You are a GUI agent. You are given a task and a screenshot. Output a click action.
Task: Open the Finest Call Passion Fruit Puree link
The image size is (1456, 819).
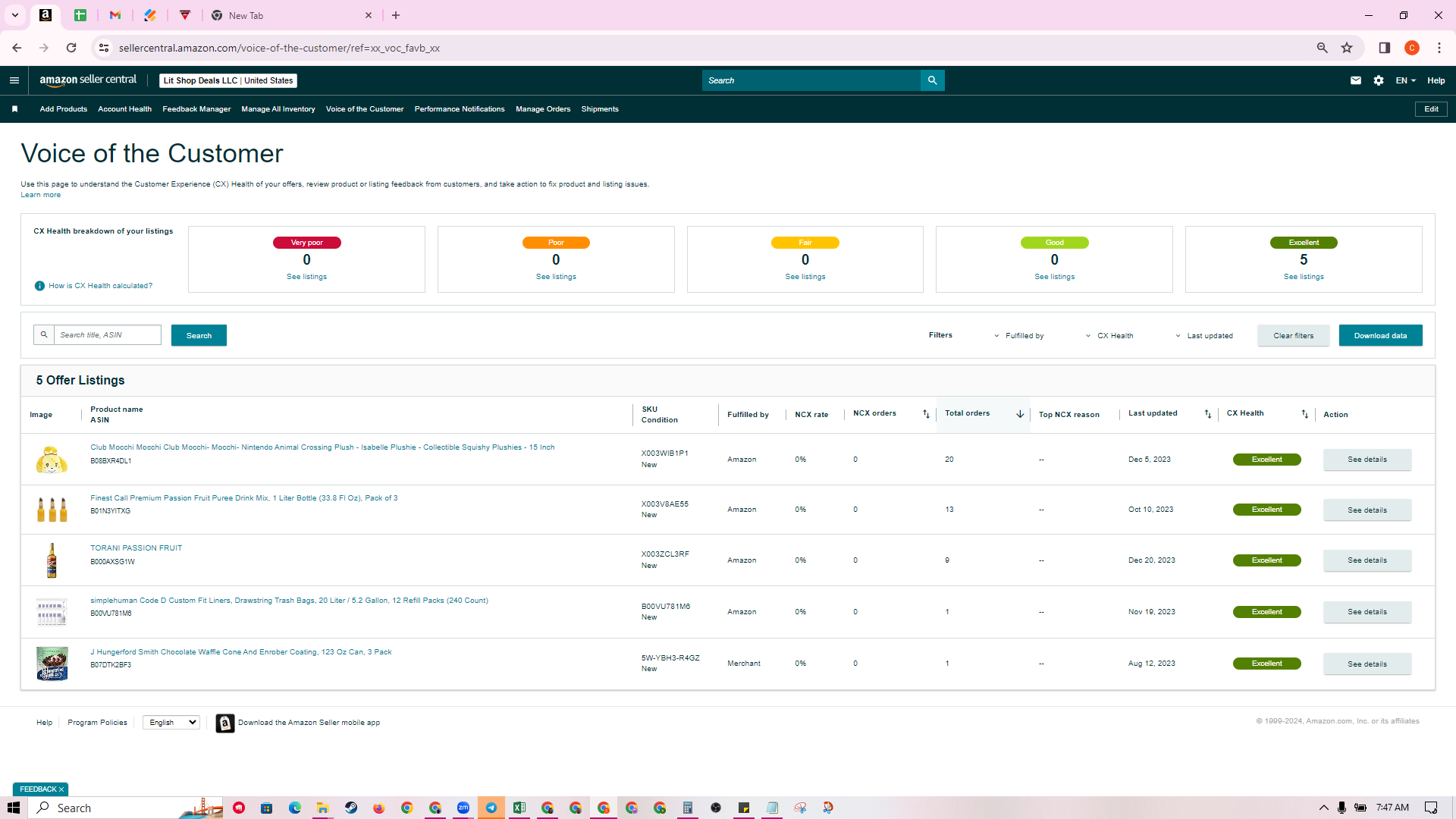click(x=244, y=498)
